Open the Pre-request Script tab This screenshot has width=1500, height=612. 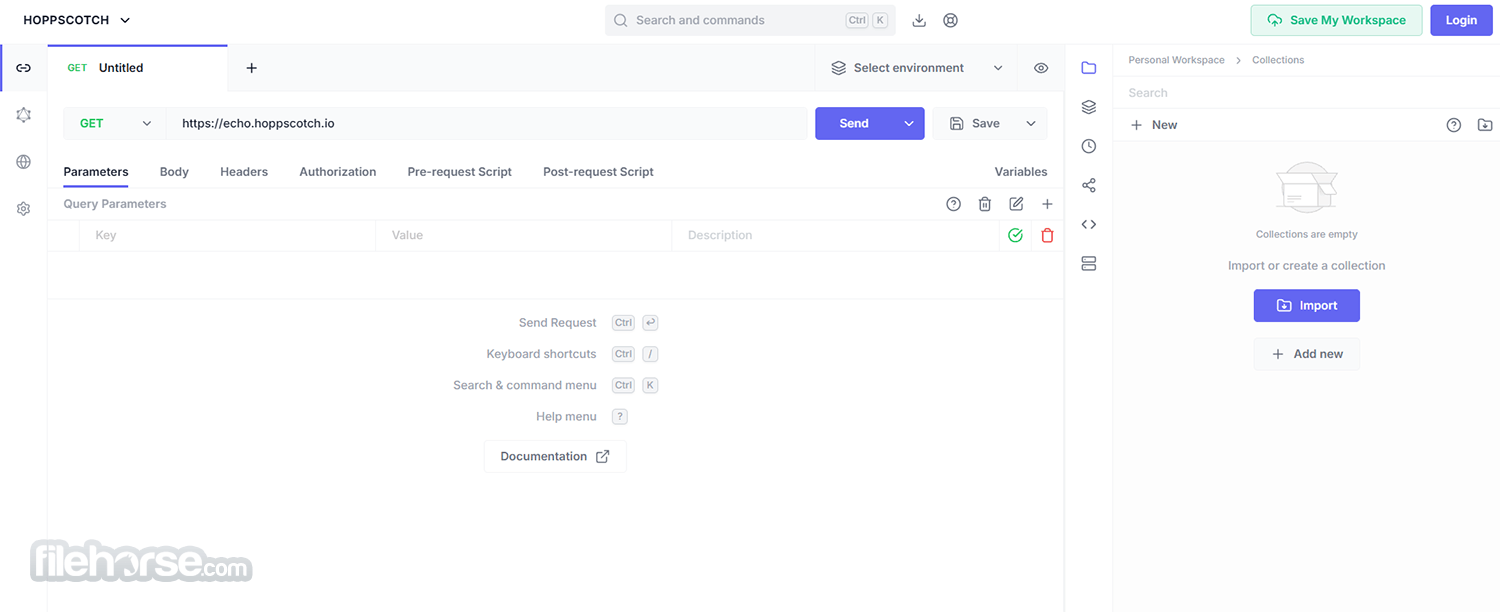pyautogui.click(x=460, y=172)
